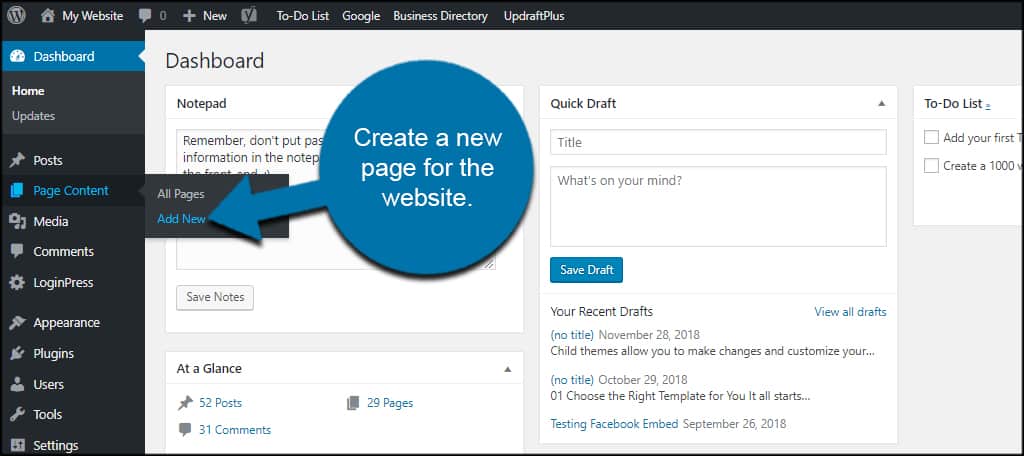Choose All Pages from the flyout
The height and width of the screenshot is (456, 1024).
[181, 194]
